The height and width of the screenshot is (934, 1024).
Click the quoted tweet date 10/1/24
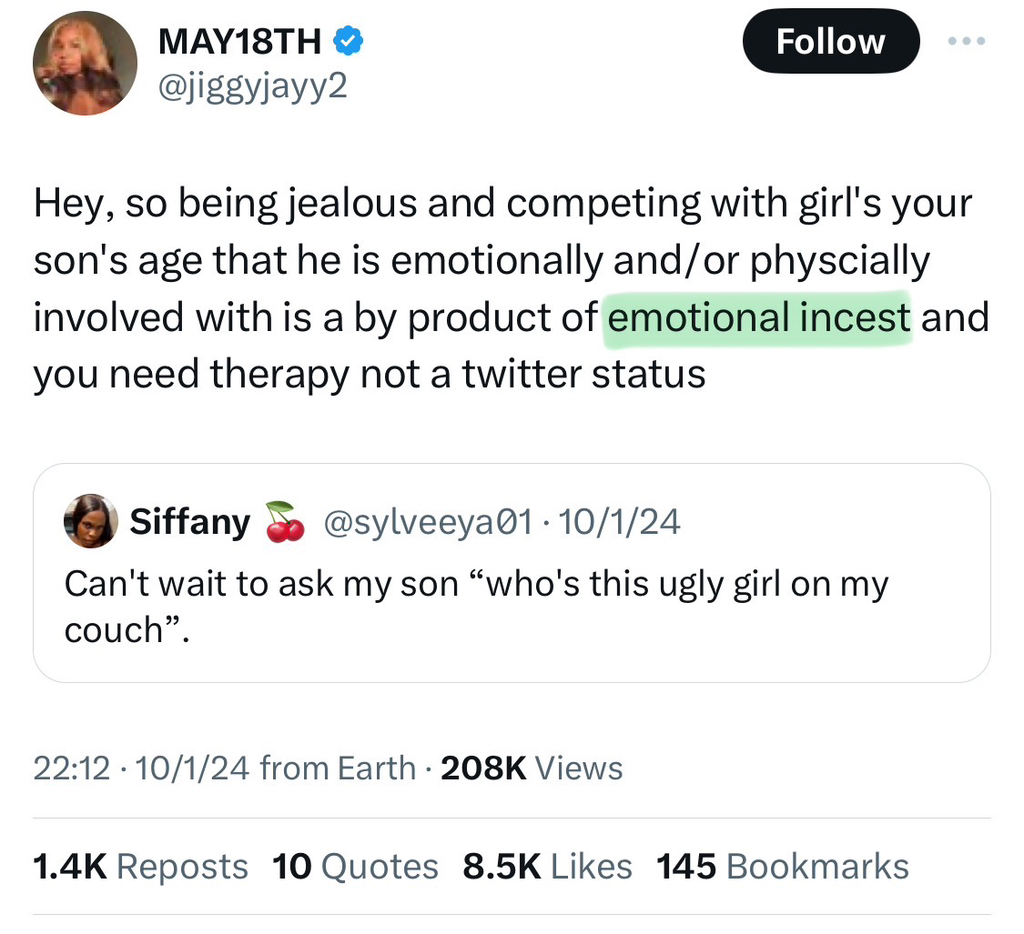click(619, 522)
